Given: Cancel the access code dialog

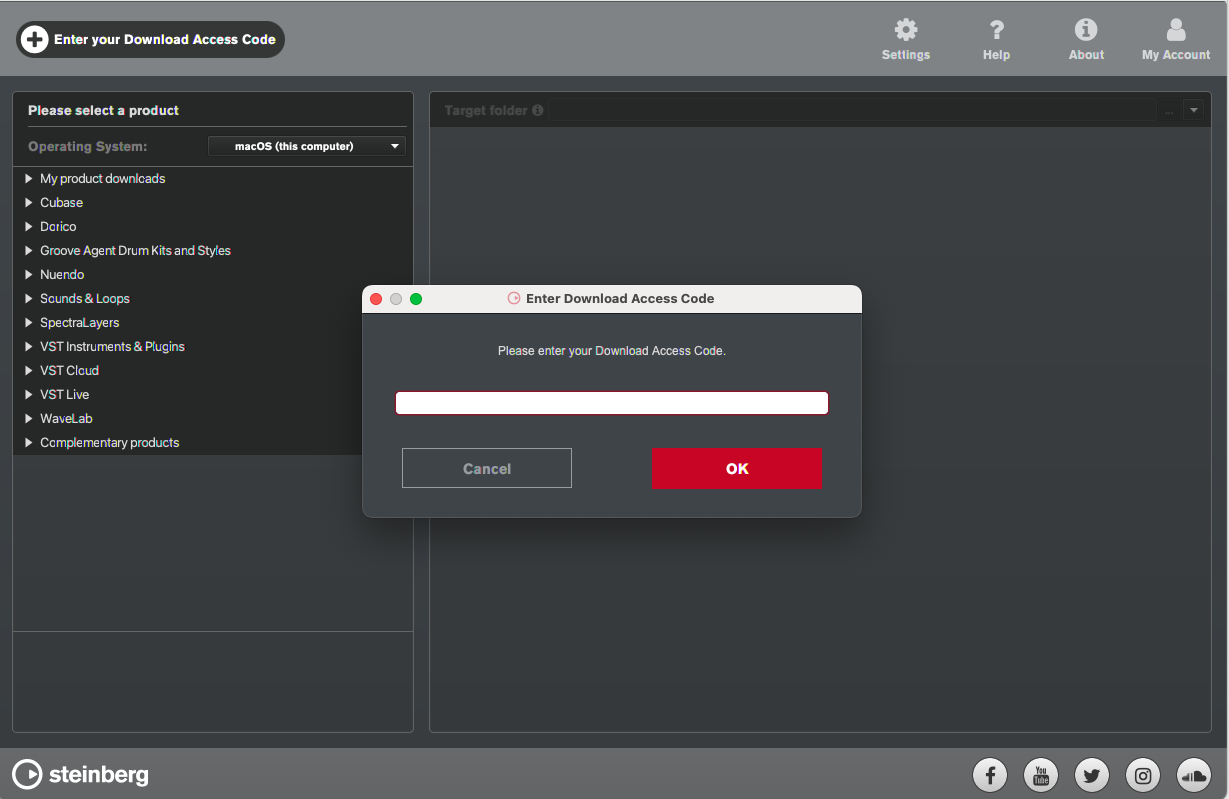Looking at the screenshot, I should pyautogui.click(x=487, y=468).
